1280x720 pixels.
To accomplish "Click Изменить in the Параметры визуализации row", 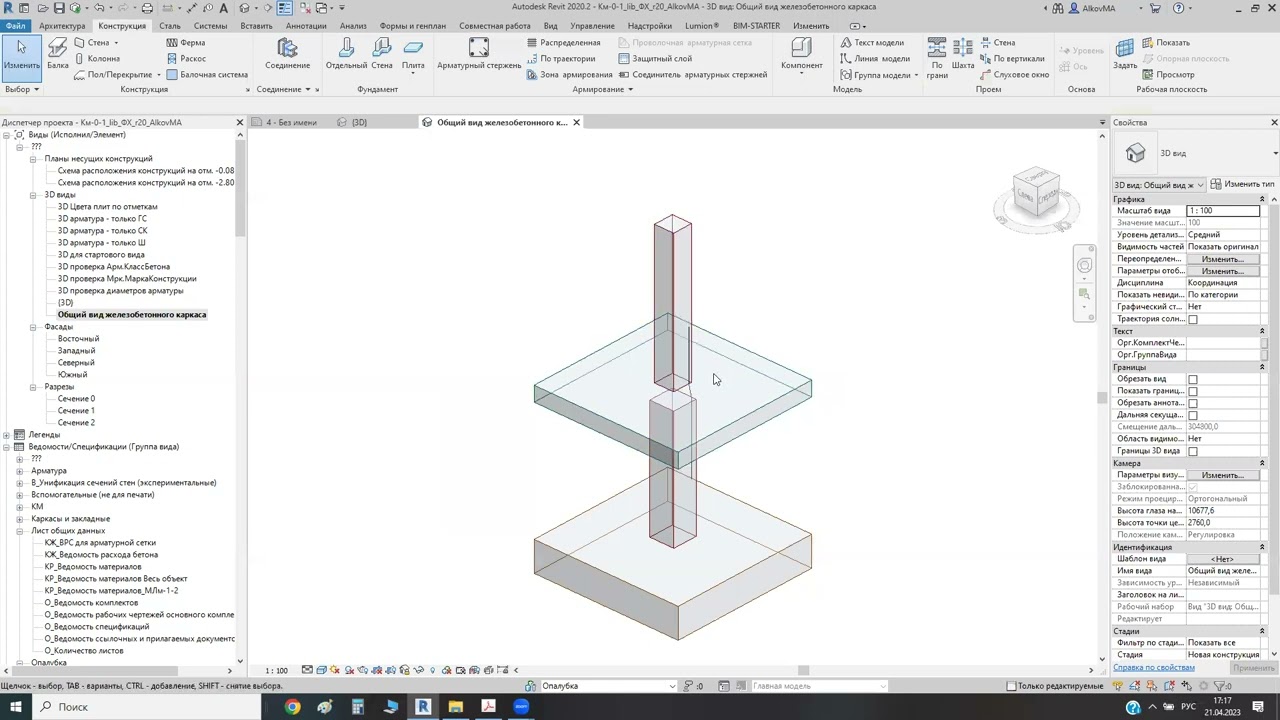I will [x=1222, y=475].
